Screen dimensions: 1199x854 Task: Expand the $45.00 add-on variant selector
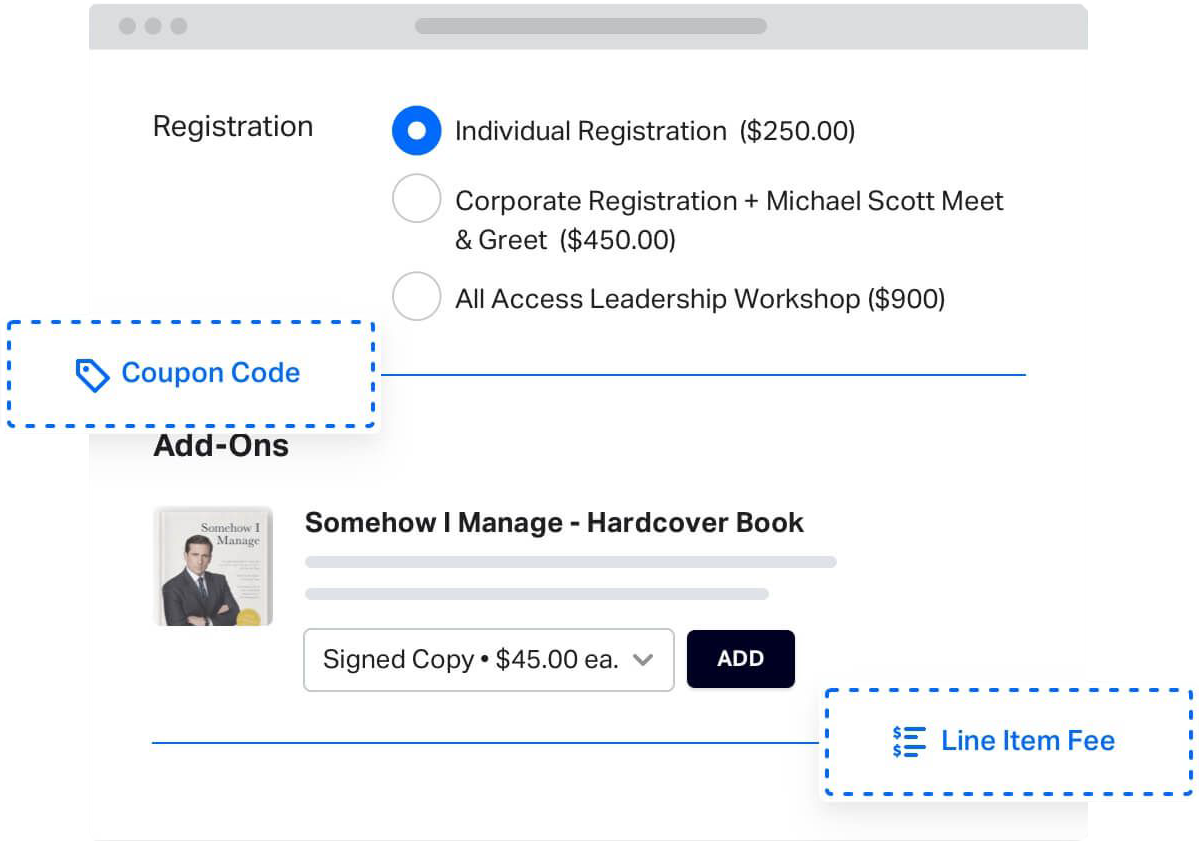point(488,660)
